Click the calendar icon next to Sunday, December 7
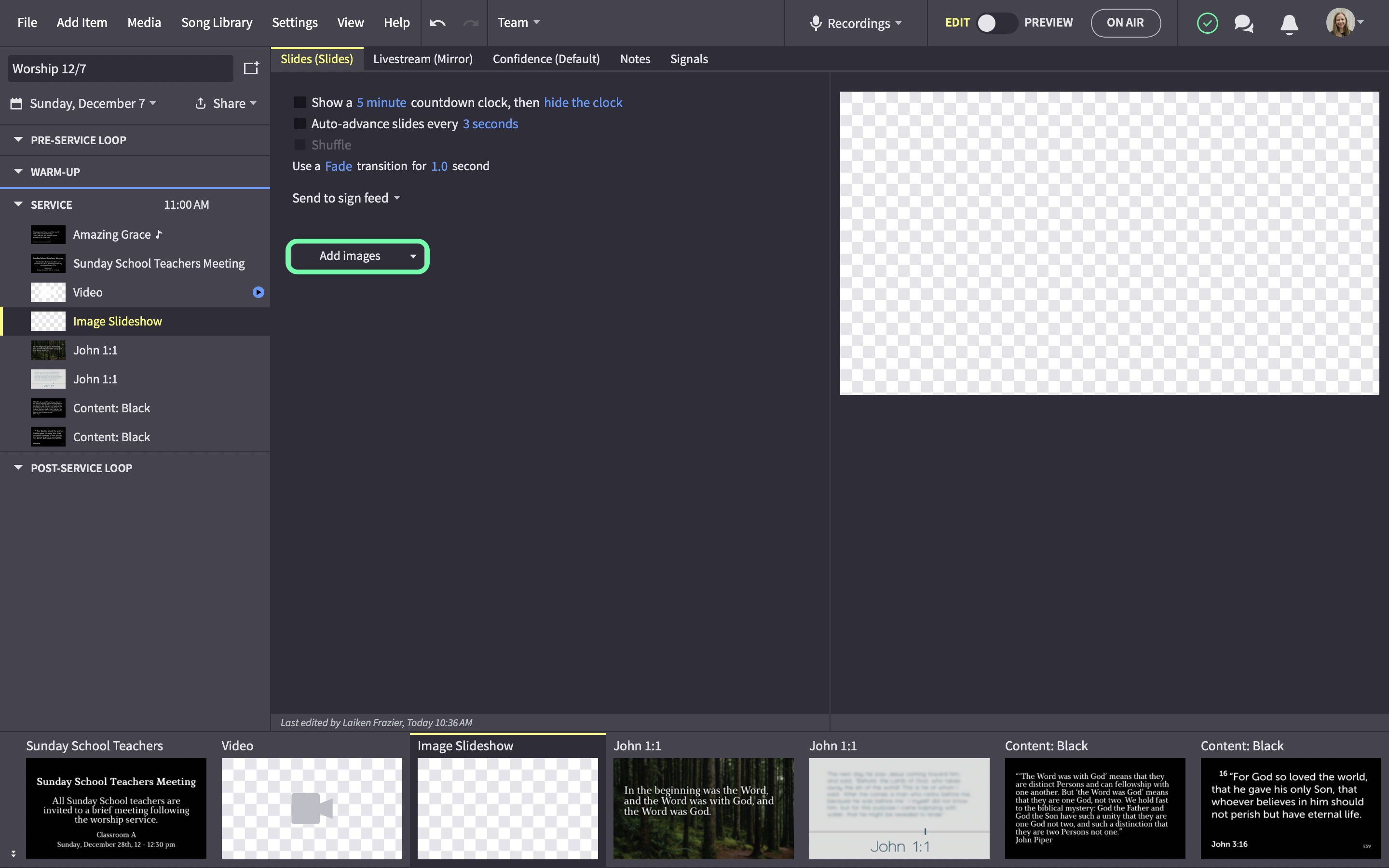The width and height of the screenshot is (1389, 868). (17, 103)
